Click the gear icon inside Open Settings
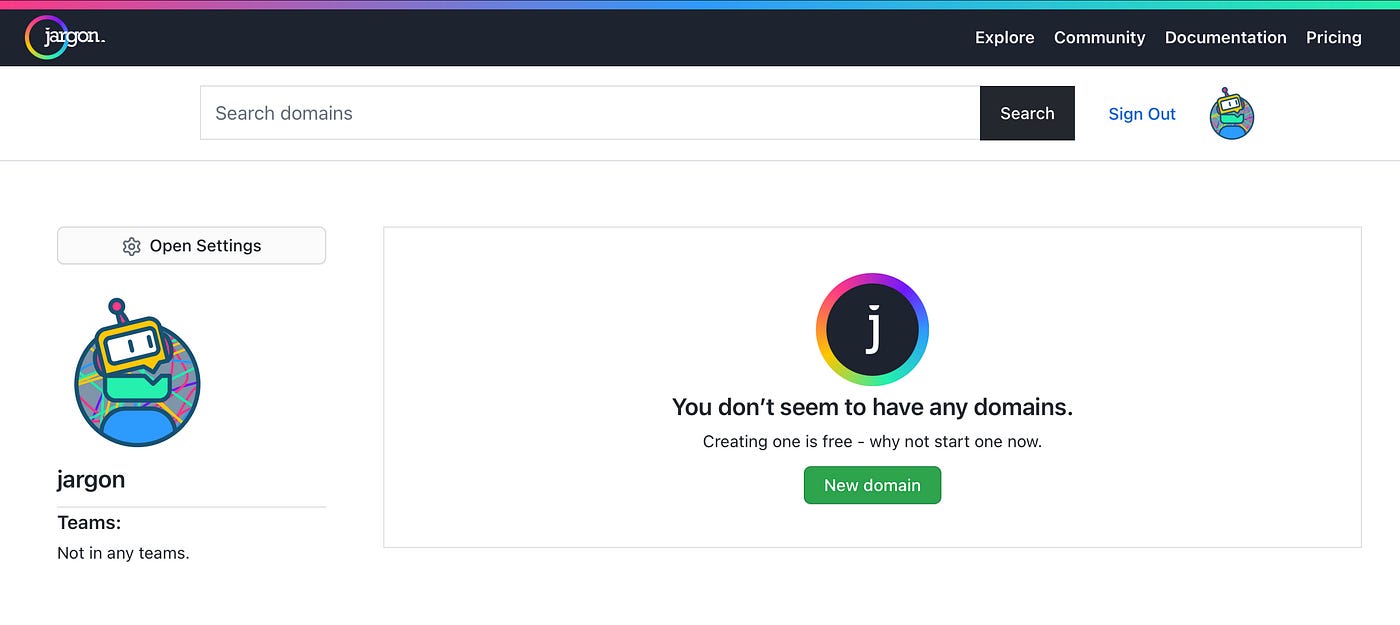 (x=131, y=245)
